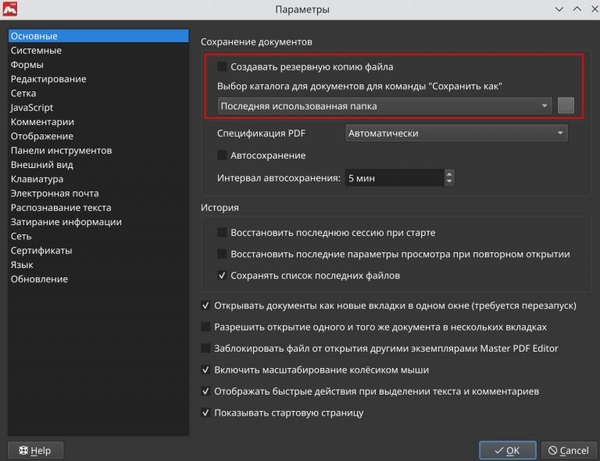Viewport: 600px width, 461px height.
Task: Select 'Клавиатура' category
Action: [x=99, y=179]
